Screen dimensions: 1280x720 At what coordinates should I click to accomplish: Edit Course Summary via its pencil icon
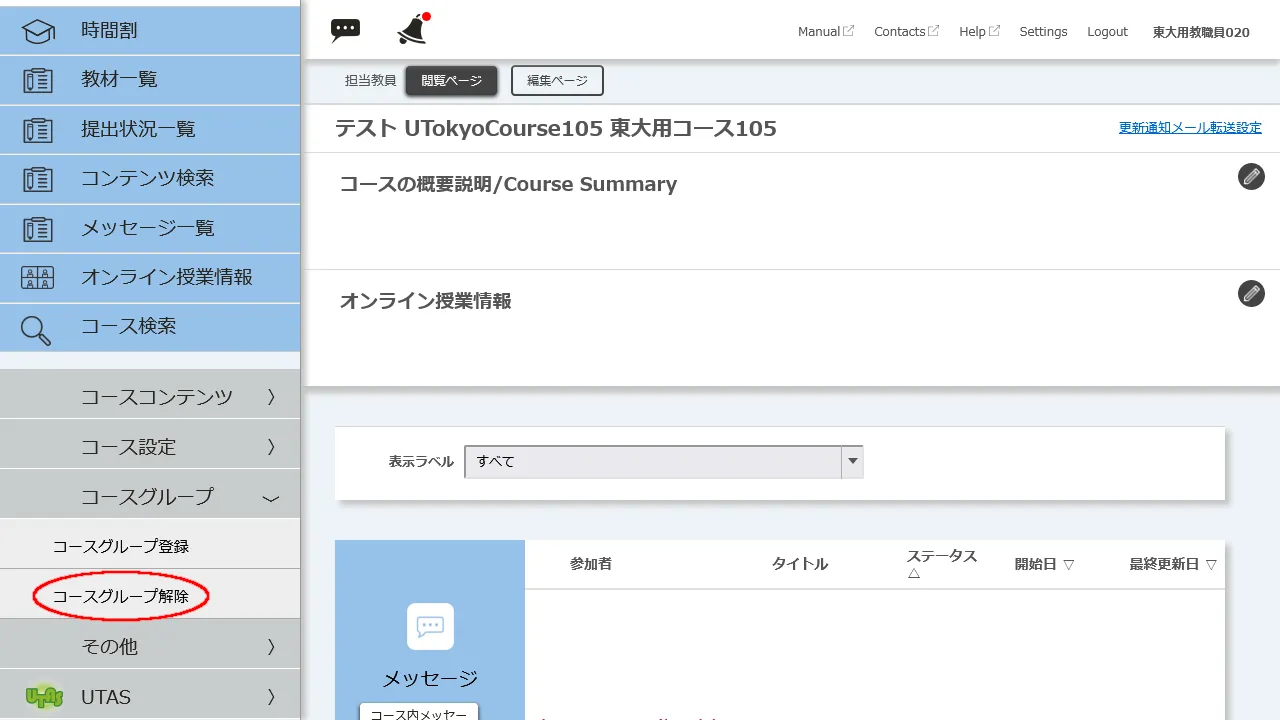coord(1251,176)
